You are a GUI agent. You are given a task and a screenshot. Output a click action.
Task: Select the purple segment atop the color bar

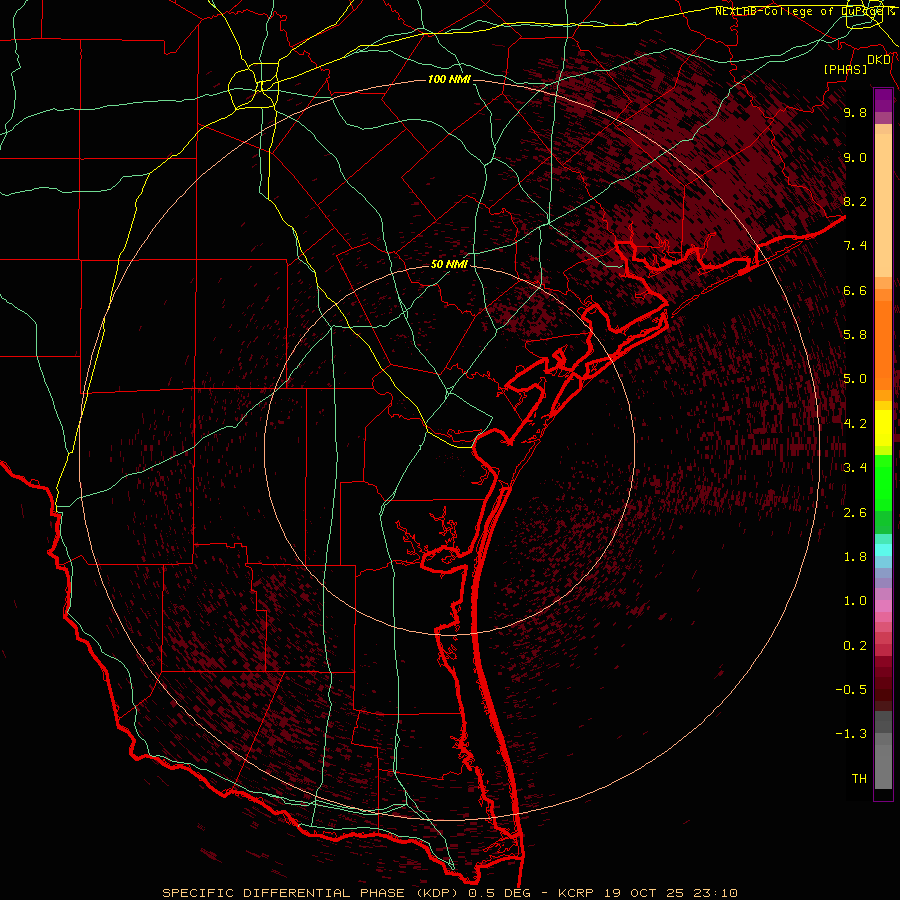coord(883,101)
